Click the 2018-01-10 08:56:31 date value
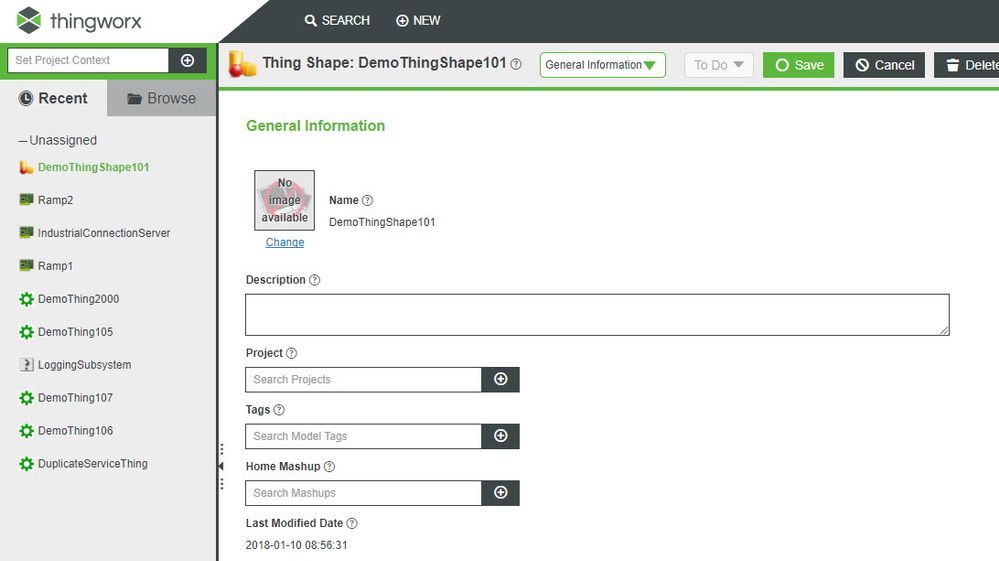The width and height of the screenshot is (999, 561). tap(296, 545)
